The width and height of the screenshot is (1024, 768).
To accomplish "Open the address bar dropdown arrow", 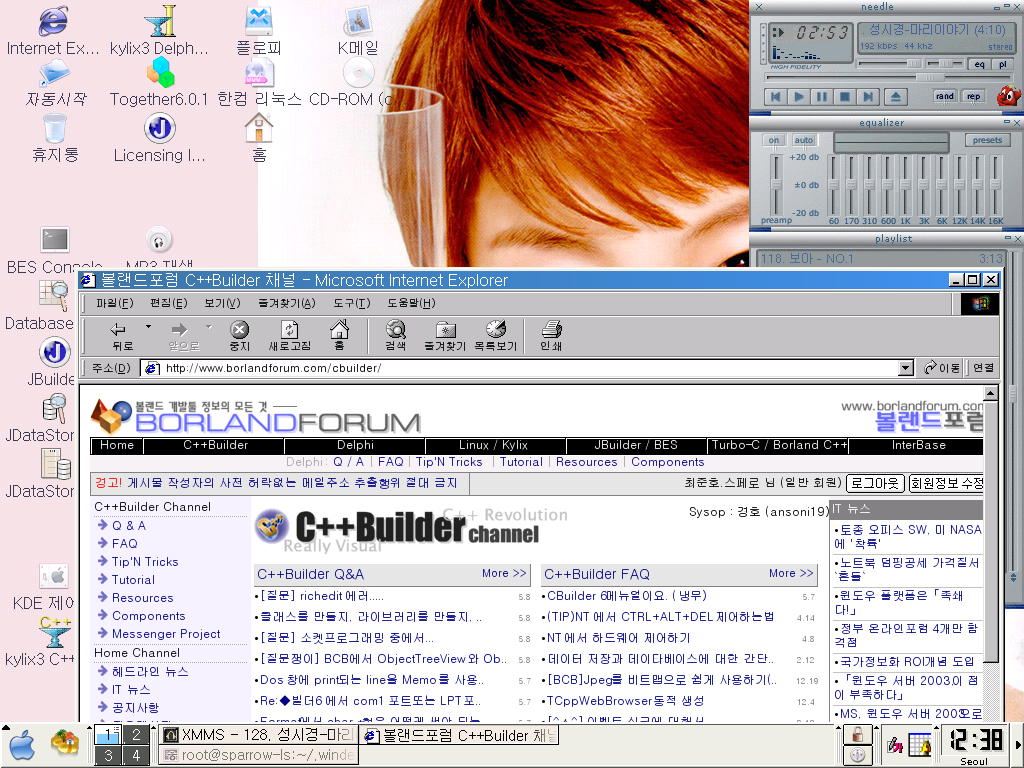I will tap(905, 368).
